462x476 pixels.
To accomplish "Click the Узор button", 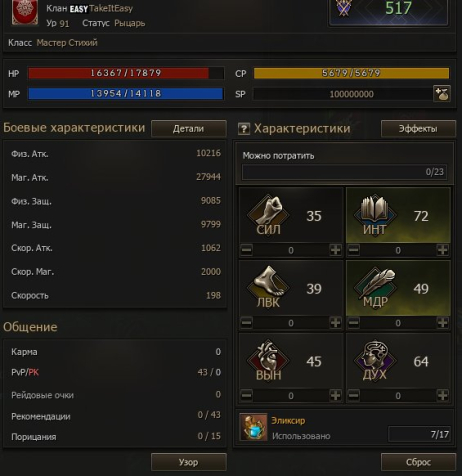I will click(189, 462).
